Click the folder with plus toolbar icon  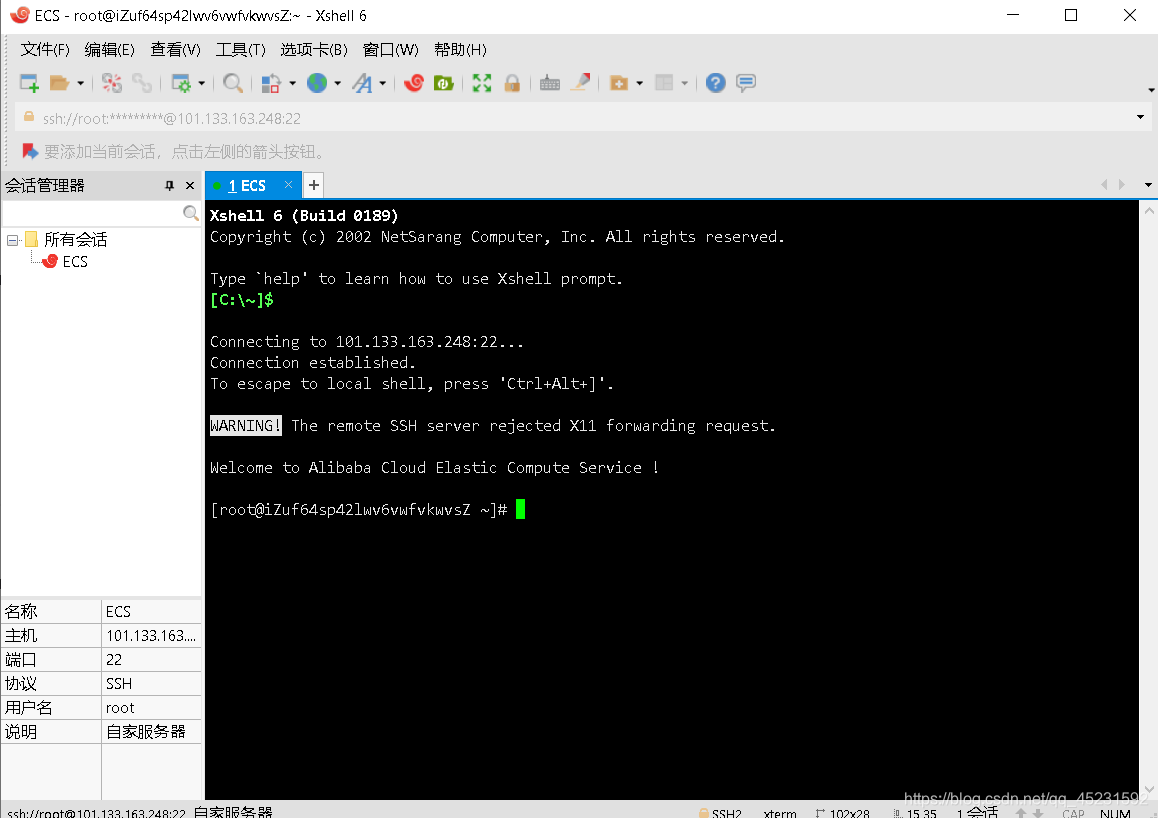tap(619, 83)
